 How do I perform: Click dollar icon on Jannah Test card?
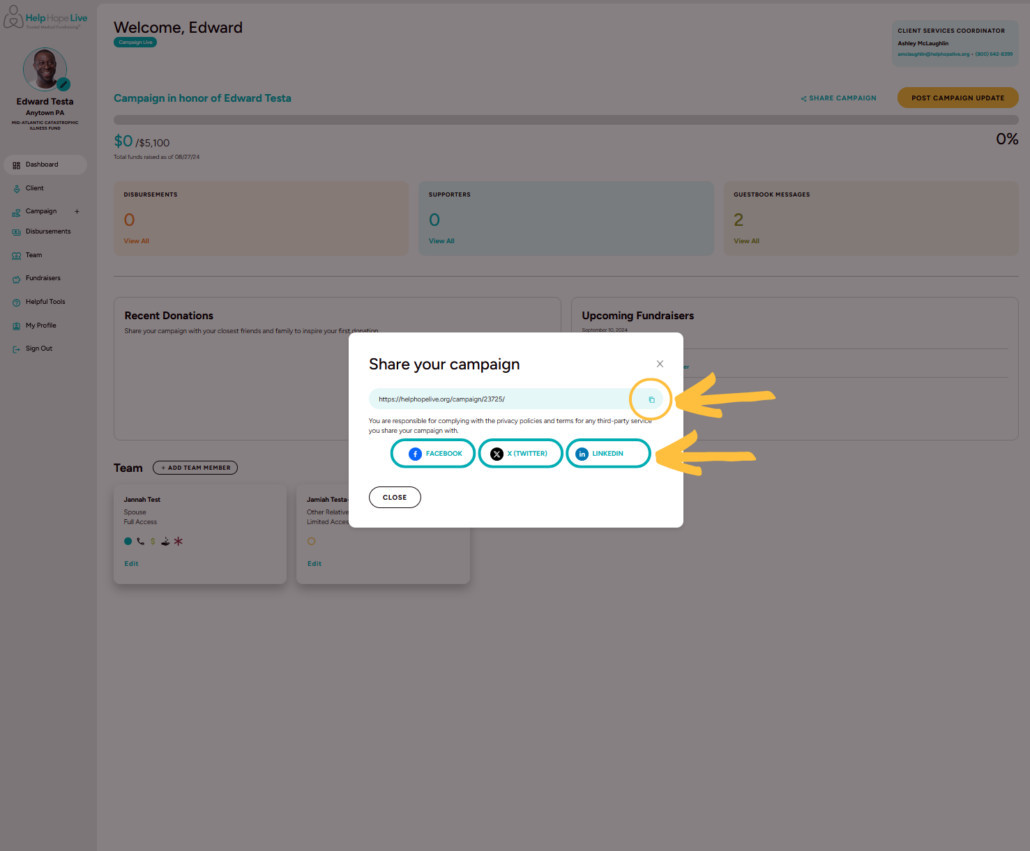152,541
